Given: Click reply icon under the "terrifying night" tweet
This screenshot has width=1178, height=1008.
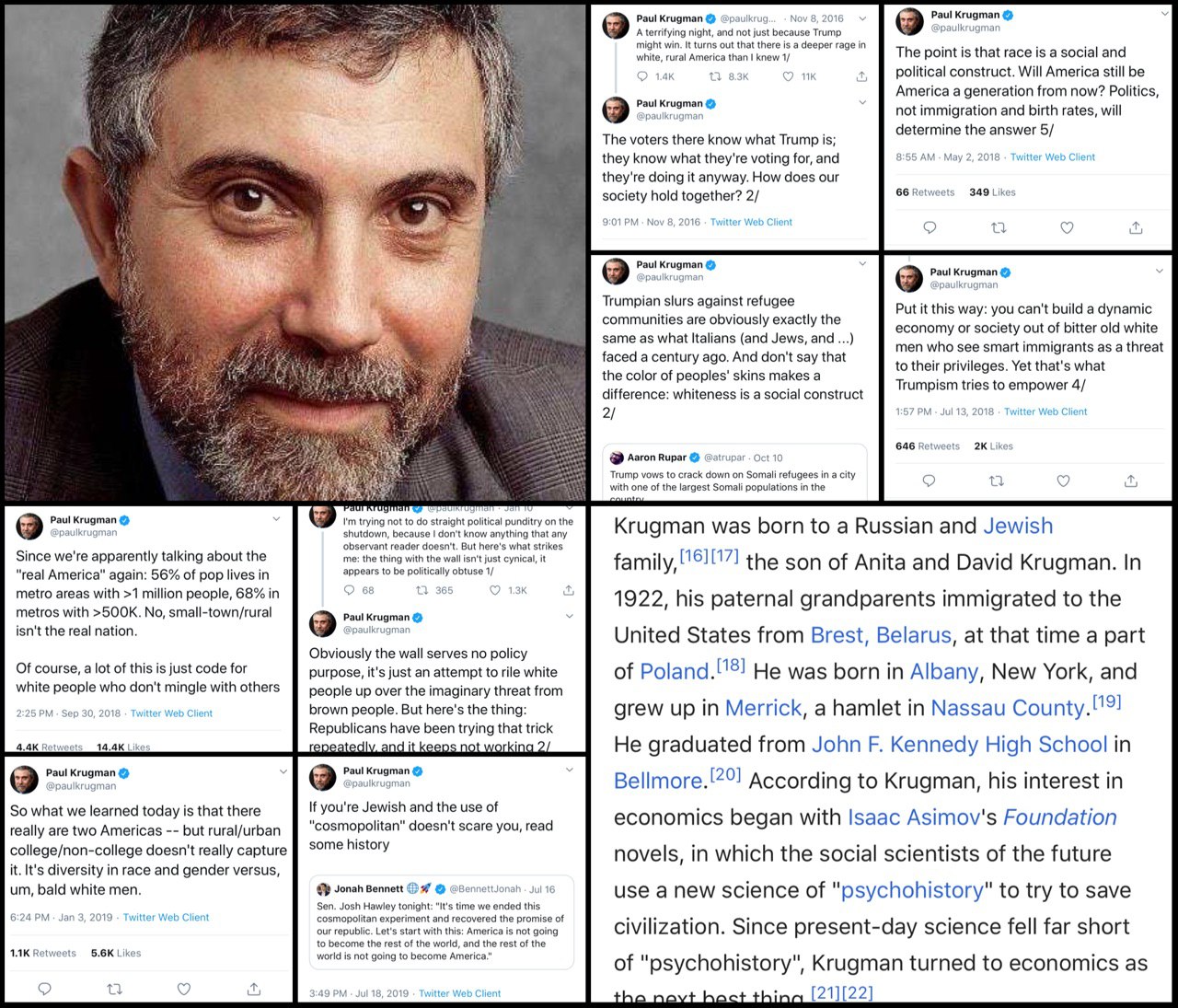Looking at the screenshot, I should (x=642, y=76).
